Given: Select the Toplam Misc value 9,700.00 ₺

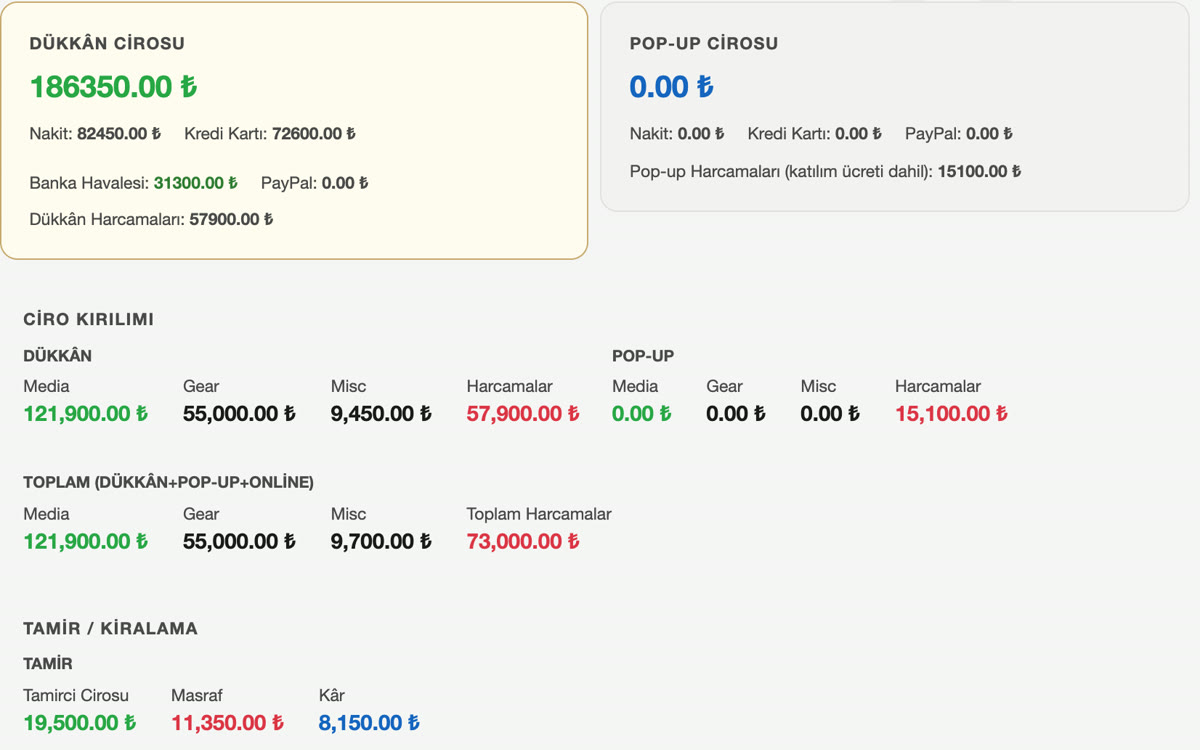Looking at the screenshot, I should point(381,541).
